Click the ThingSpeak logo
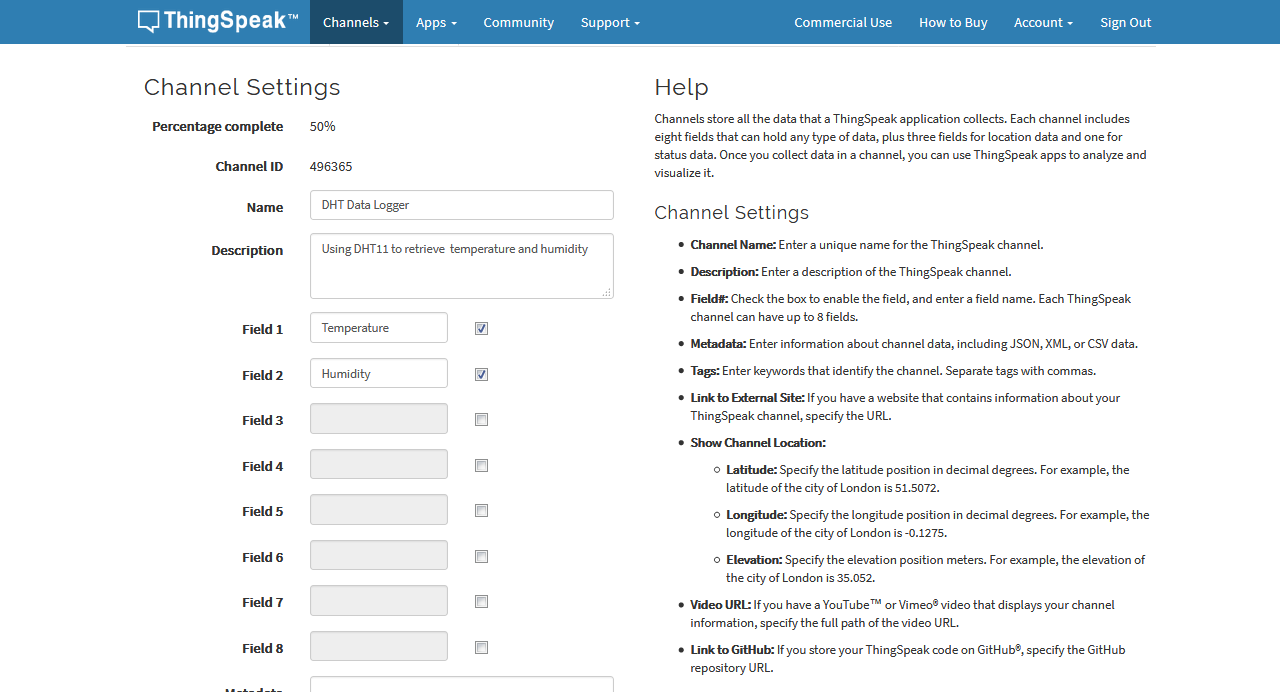This screenshot has height=692, width=1280. coord(218,21)
